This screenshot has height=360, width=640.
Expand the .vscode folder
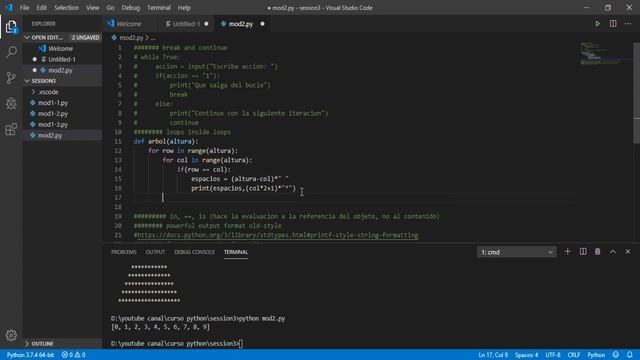(48, 92)
